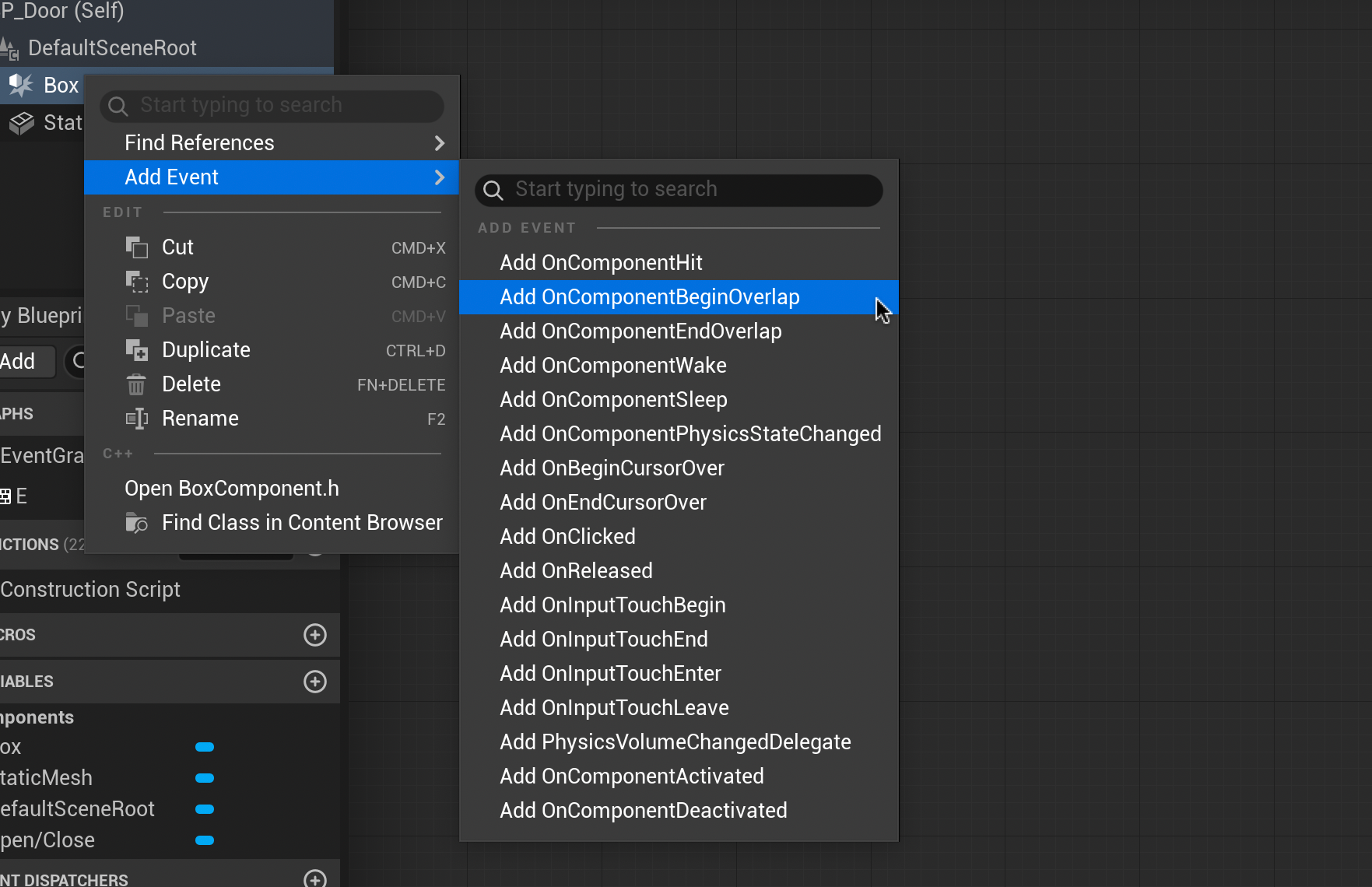Add a new macro with plus icon

314,635
